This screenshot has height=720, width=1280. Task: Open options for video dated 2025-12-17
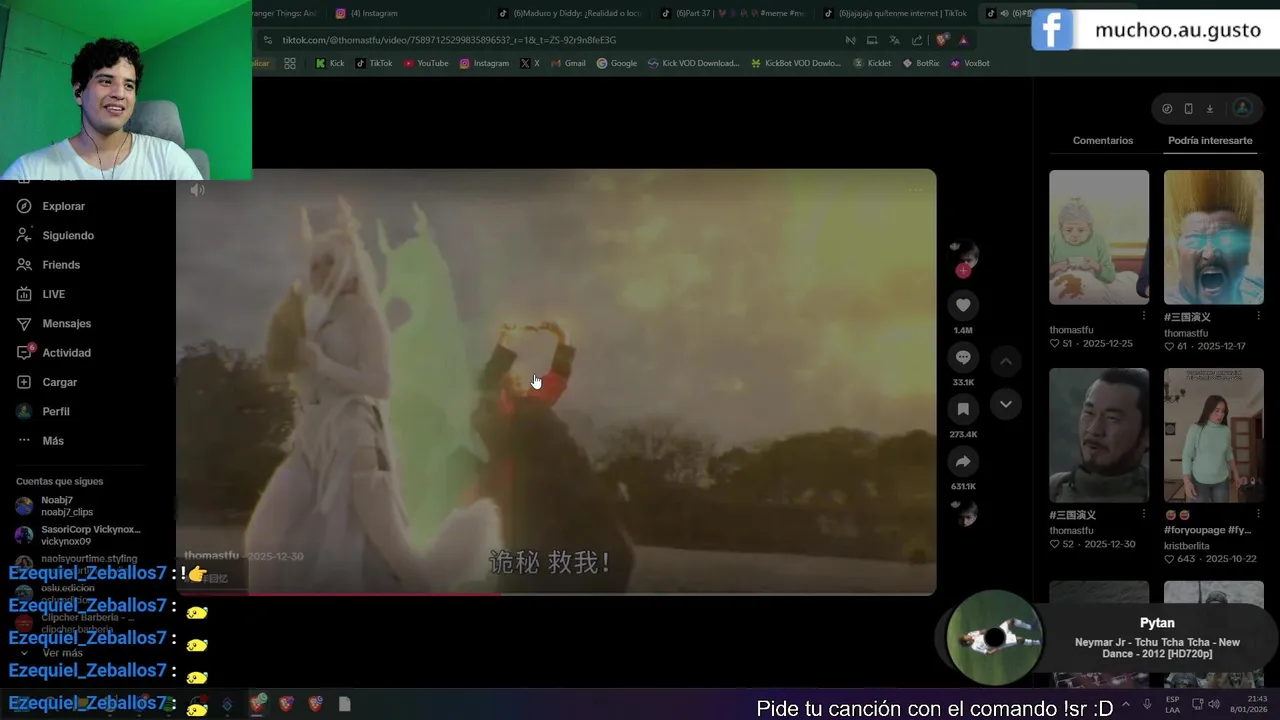click(1259, 316)
